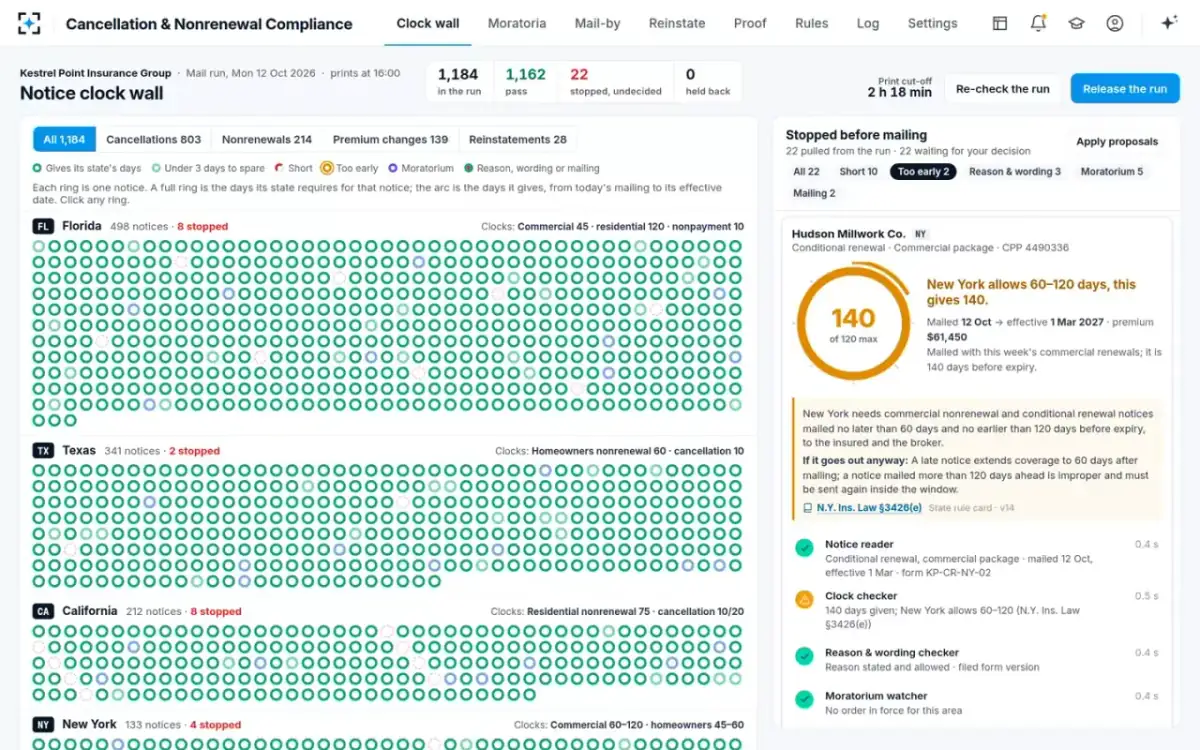Screen dimensions: 1200x750
Task: Filter stopped notices to Reason & wording 3
Action: tap(1015, 172)
